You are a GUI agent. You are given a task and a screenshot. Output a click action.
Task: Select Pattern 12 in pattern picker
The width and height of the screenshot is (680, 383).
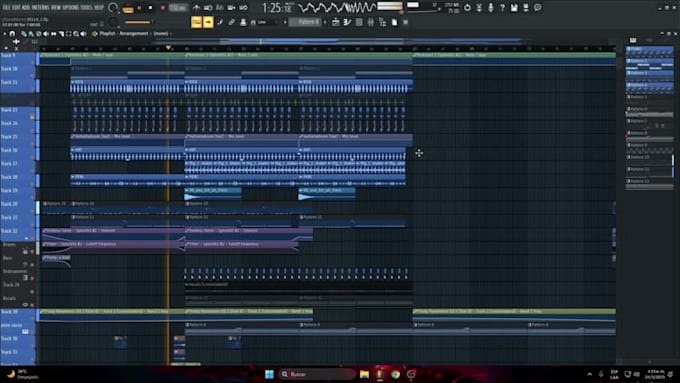tap(649, 184)
